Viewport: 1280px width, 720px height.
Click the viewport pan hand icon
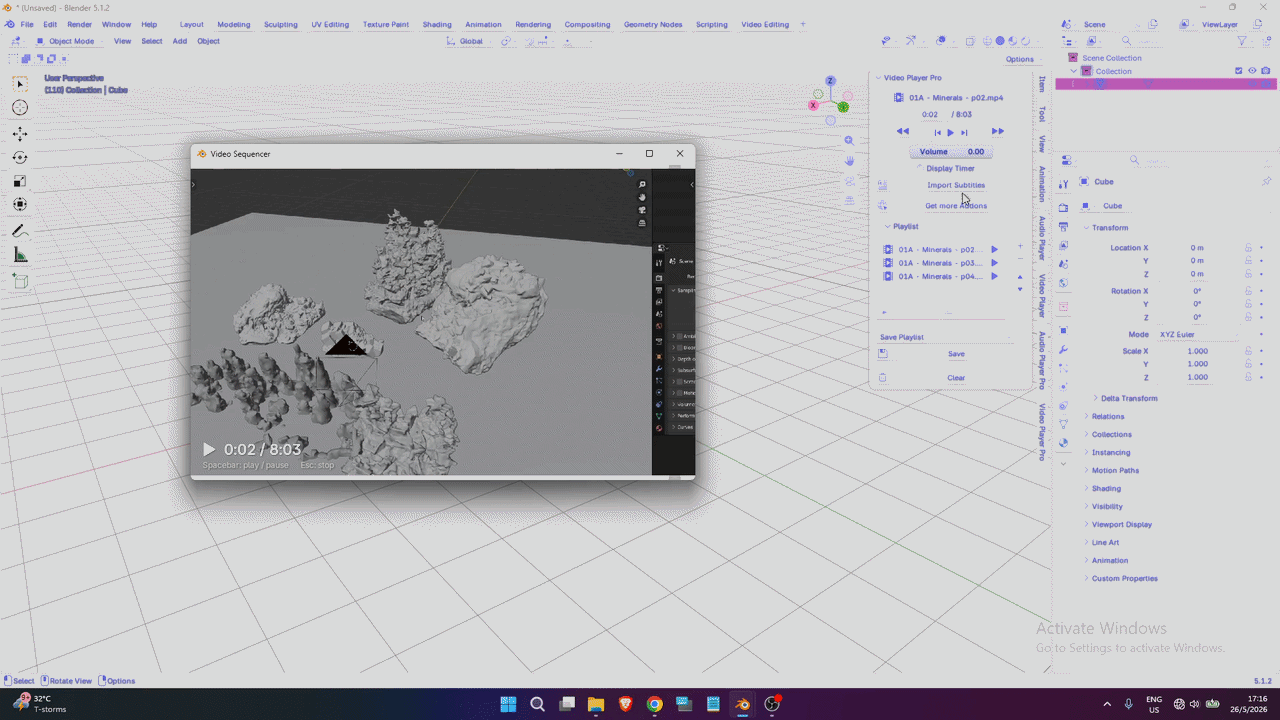click(x=849, y=160)
